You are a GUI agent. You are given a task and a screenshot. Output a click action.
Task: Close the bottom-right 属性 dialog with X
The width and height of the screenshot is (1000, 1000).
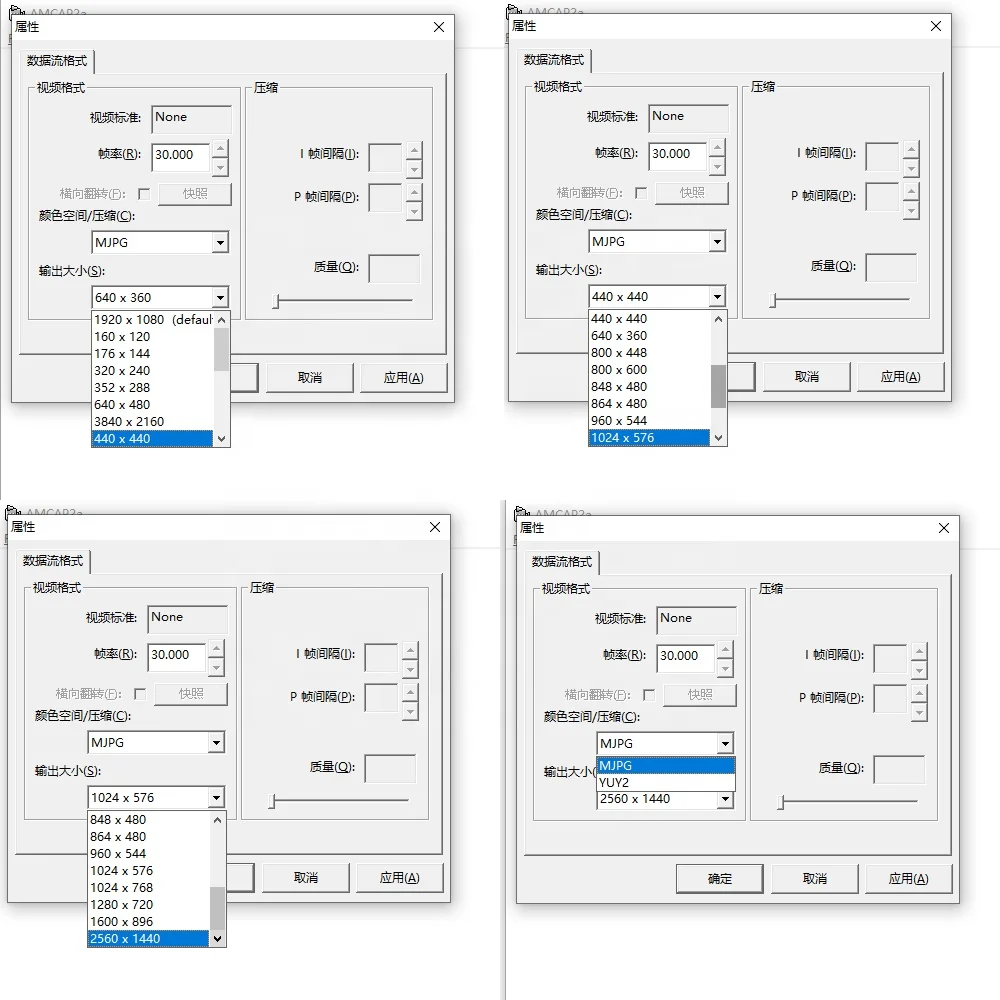point(944,528)
